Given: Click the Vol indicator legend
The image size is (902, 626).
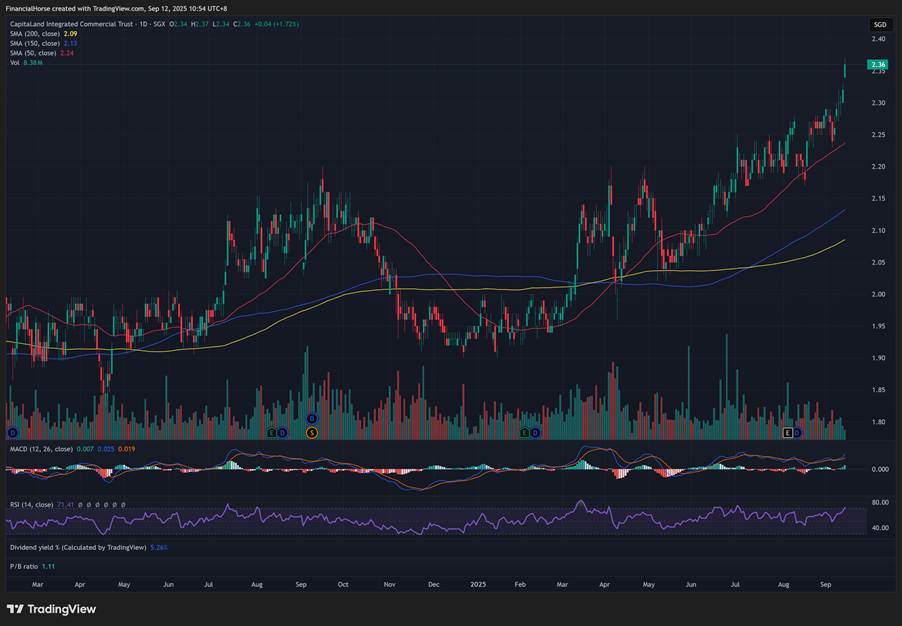Looking at the screenshot, I should (14, 62).
